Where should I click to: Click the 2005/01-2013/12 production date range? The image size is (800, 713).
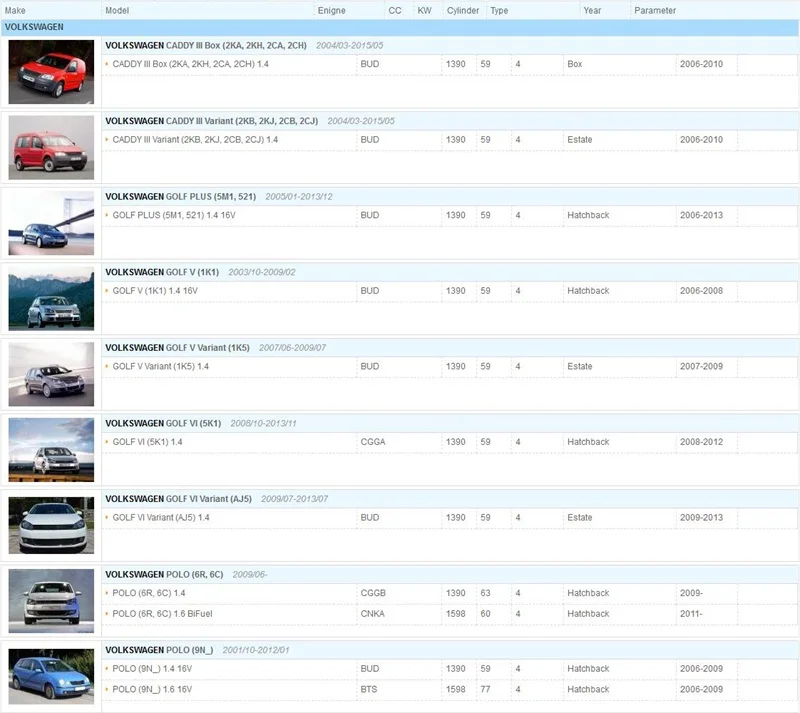298,196
